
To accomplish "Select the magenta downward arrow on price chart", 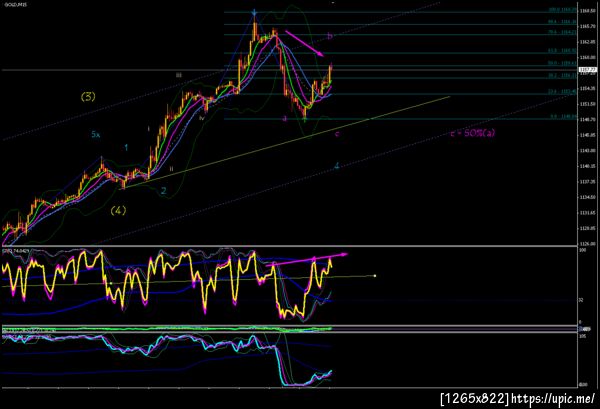I will pos(305,44).
